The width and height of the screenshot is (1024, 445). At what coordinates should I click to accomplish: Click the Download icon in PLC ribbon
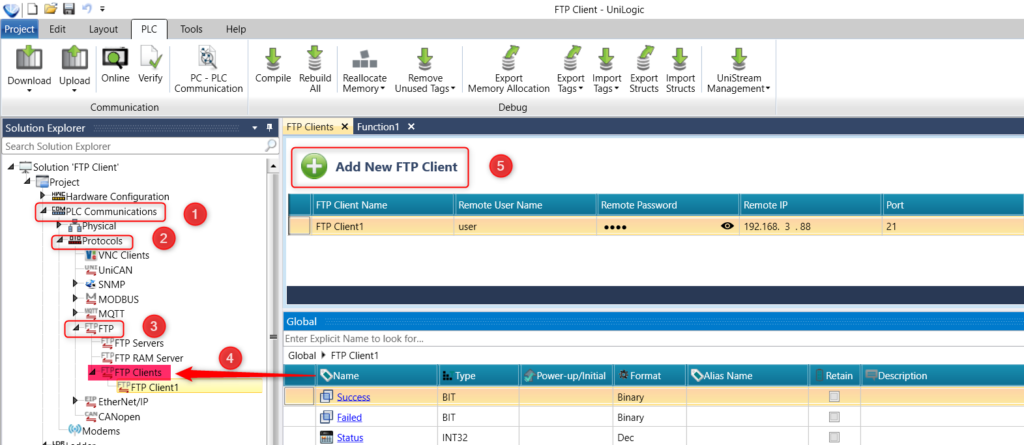tap(29, 58)
